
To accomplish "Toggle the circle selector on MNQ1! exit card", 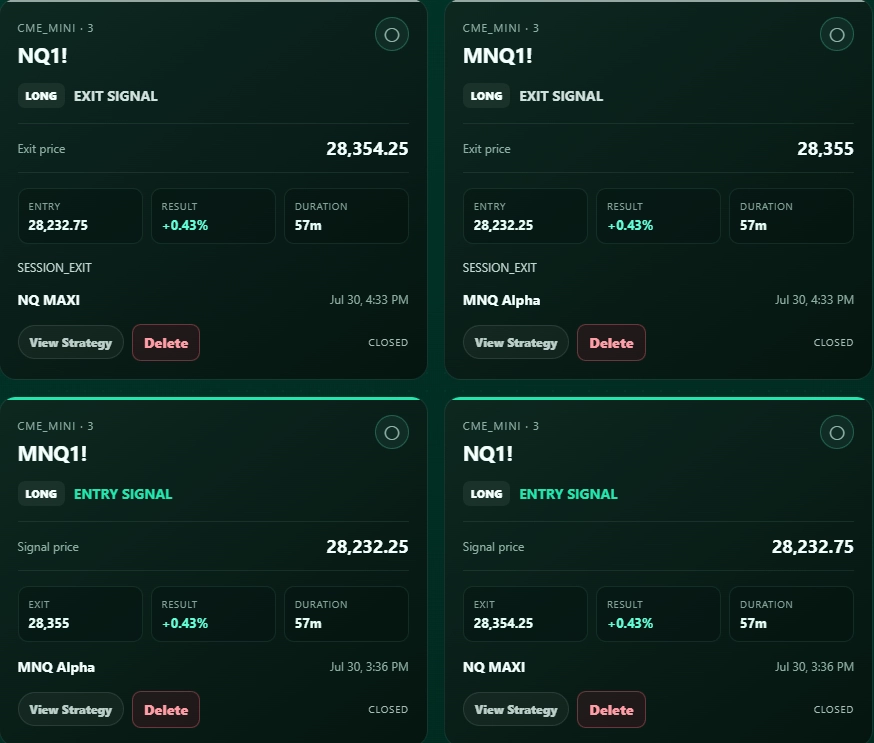I will coord(837,35).
